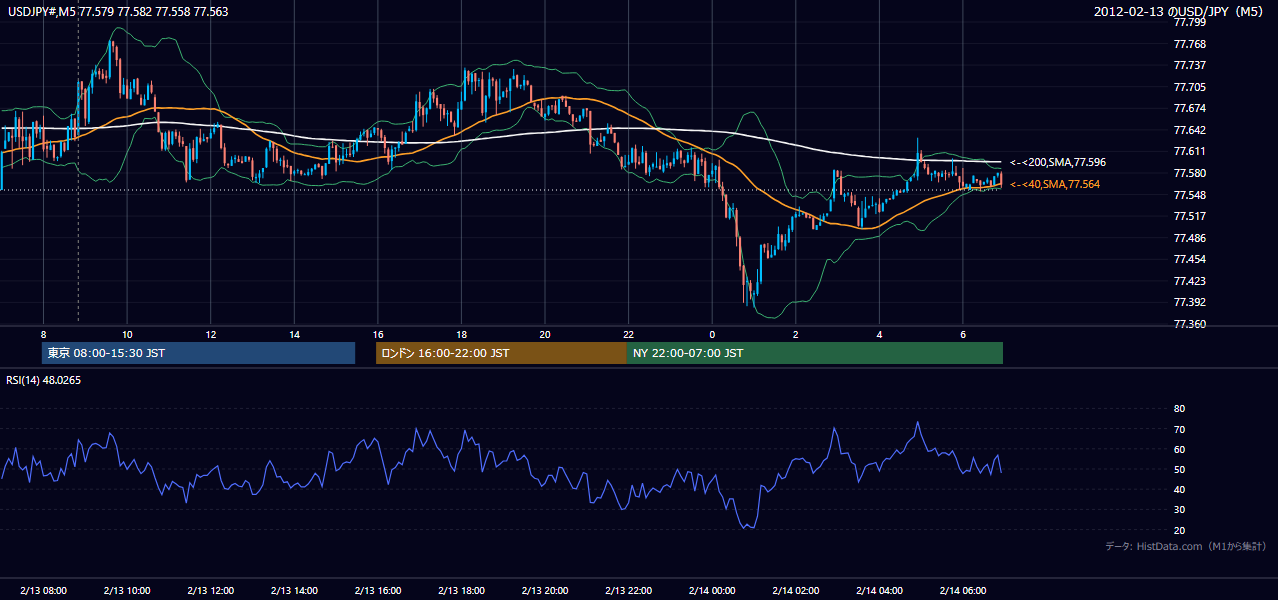Click RSI scale value 30
The height and width of the screenshot is (600, 1278).
click(1179, 510)
